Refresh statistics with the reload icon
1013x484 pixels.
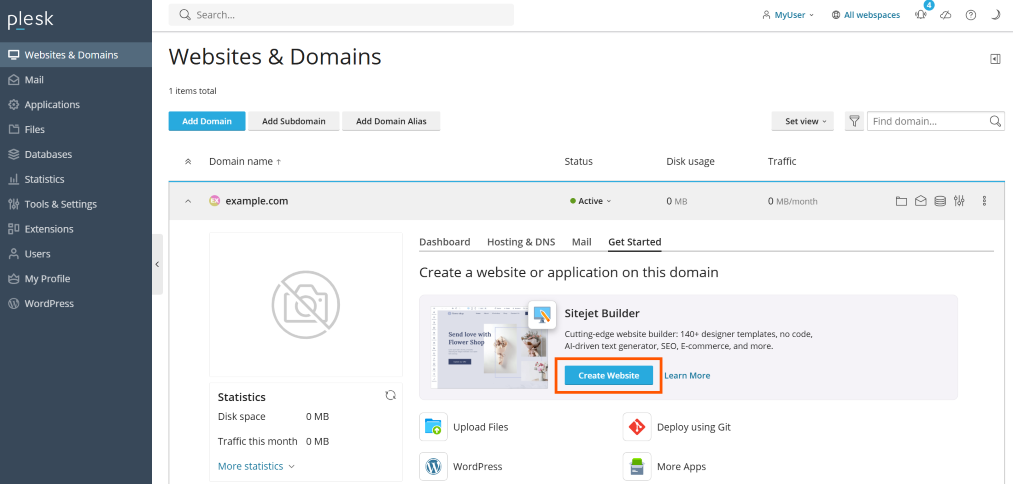pos(391,395)
